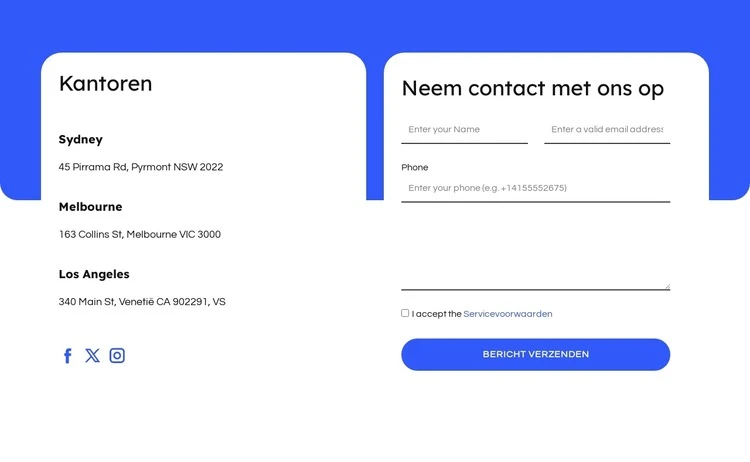750x462 pixels.
Task: Click the 45 Pirrama Rd address
Action: (x=141, y=167)
